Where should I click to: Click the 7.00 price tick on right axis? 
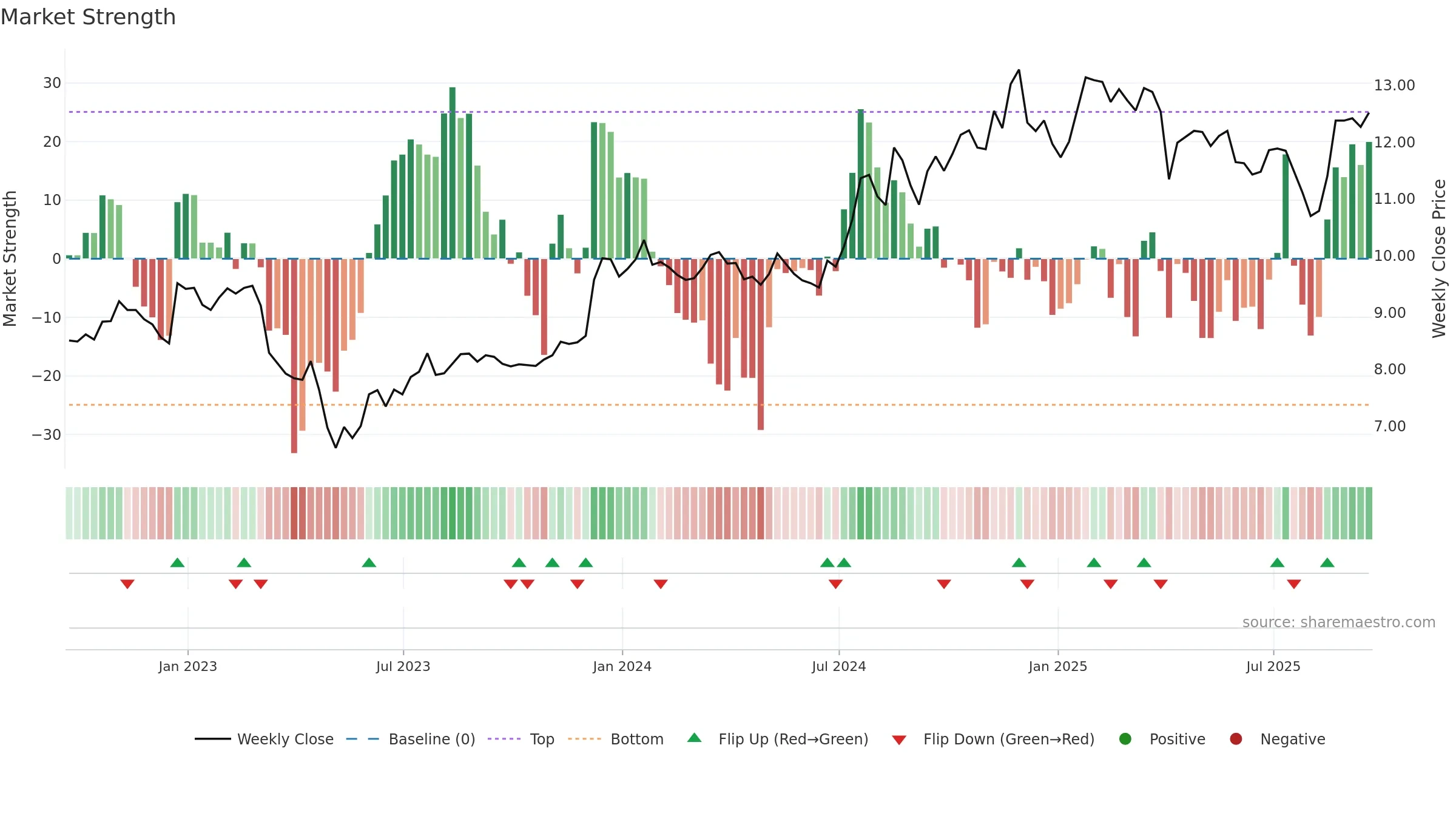[1390, 426]
